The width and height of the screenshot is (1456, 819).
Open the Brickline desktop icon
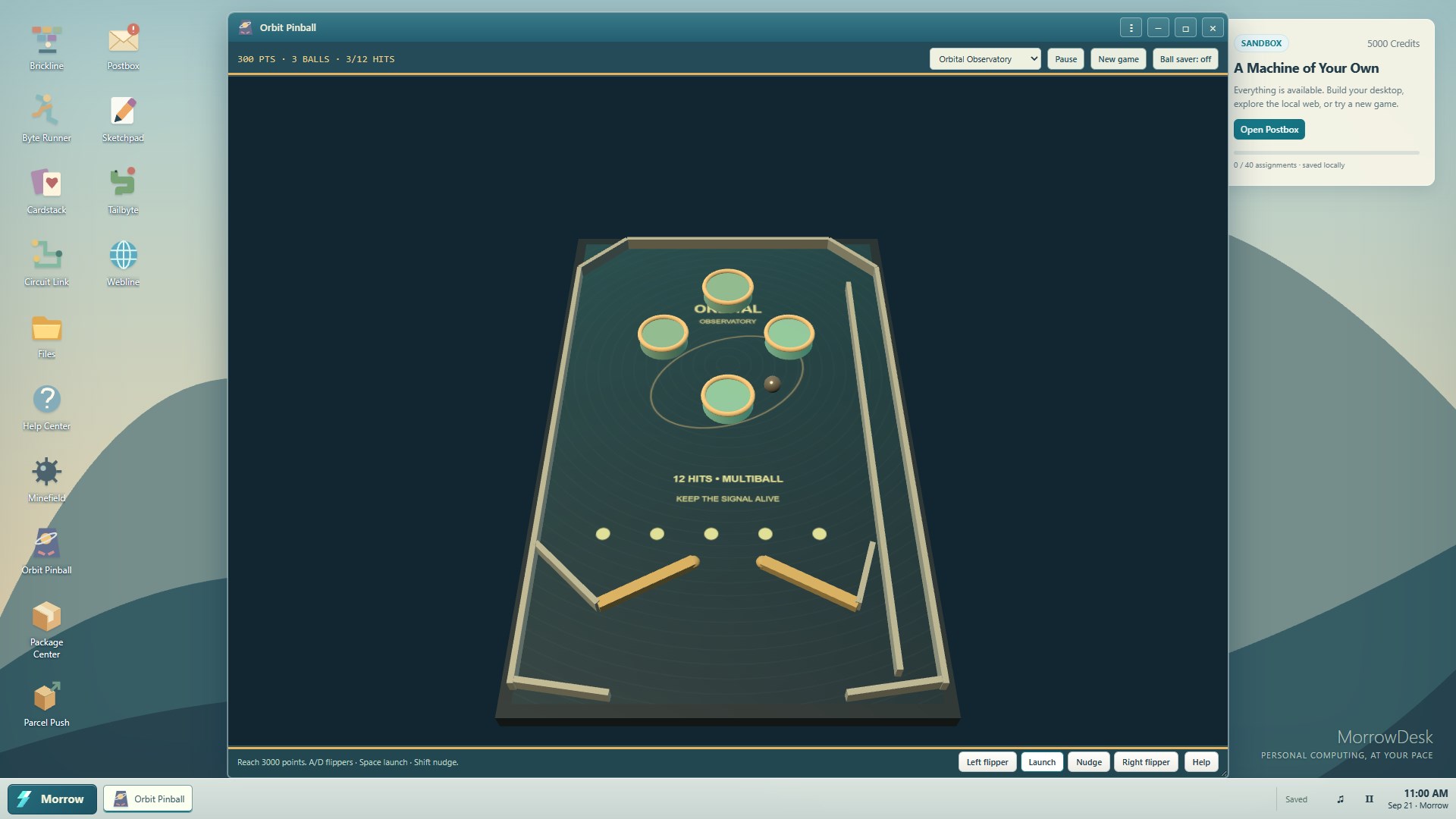(x=46, y=47)
